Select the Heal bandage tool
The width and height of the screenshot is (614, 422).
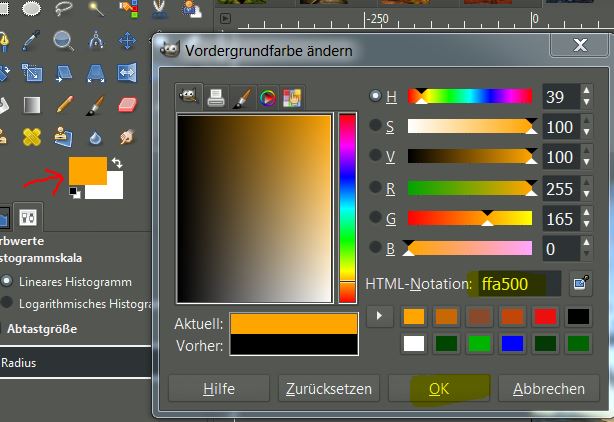(x=32, y=137)
